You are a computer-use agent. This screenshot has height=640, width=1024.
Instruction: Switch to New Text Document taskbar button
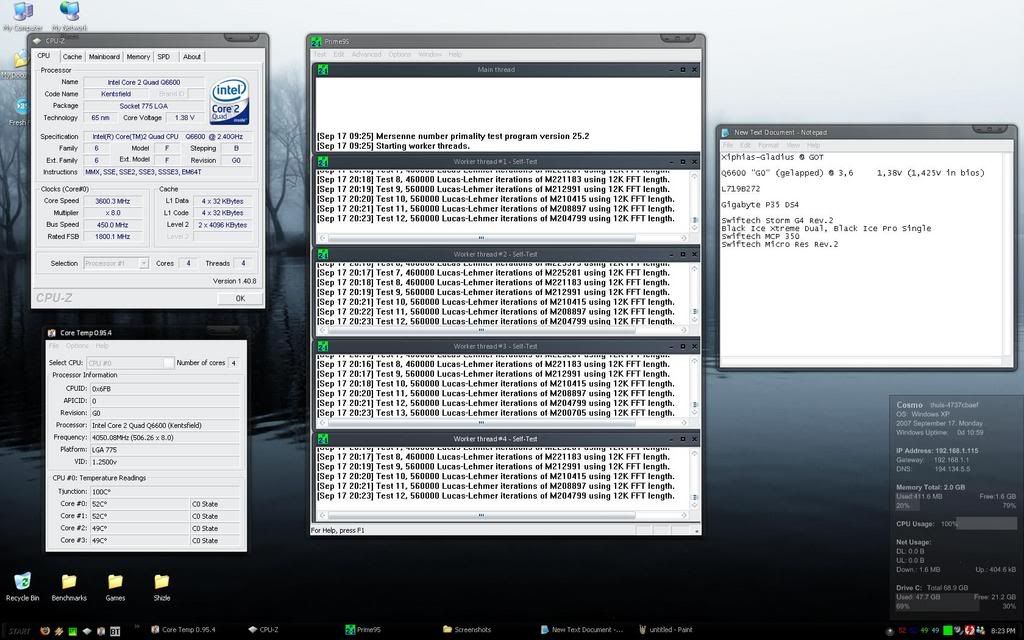tap(582, 630)
